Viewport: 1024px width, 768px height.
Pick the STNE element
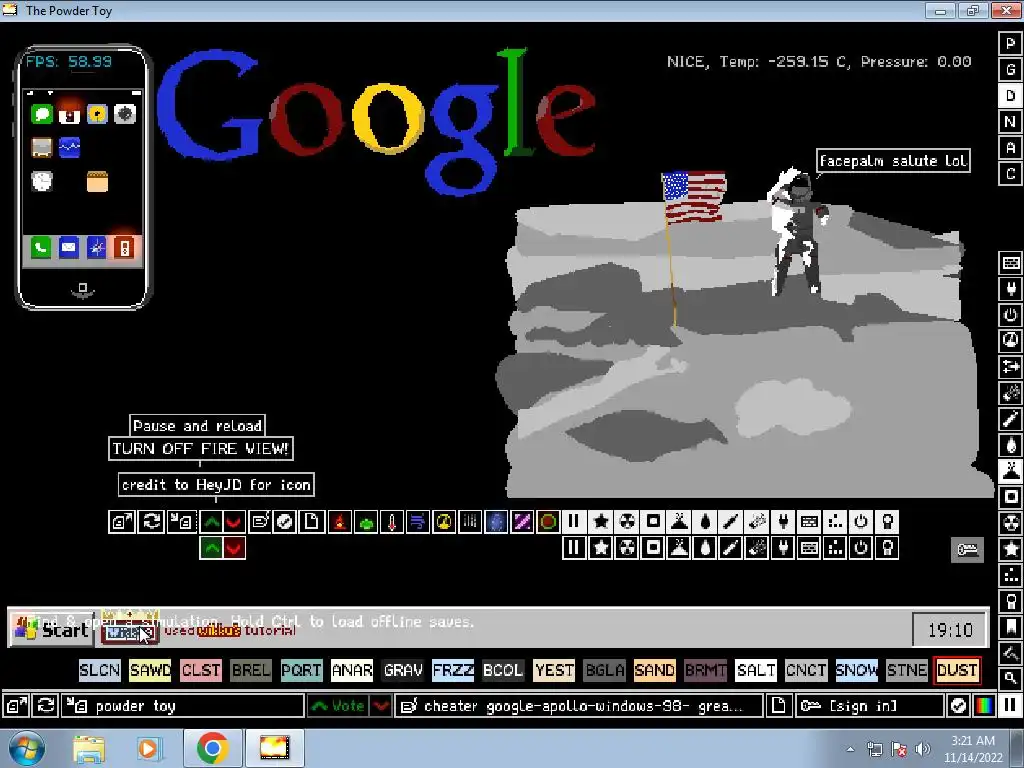pyautogui.click(x=906, y=670)
